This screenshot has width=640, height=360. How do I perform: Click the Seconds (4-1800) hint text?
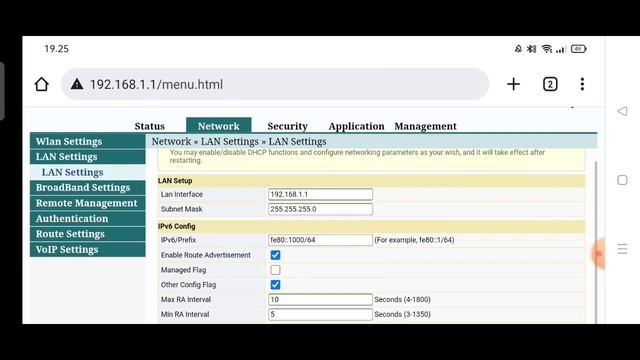pyautogui.click(x=402, y=300)
